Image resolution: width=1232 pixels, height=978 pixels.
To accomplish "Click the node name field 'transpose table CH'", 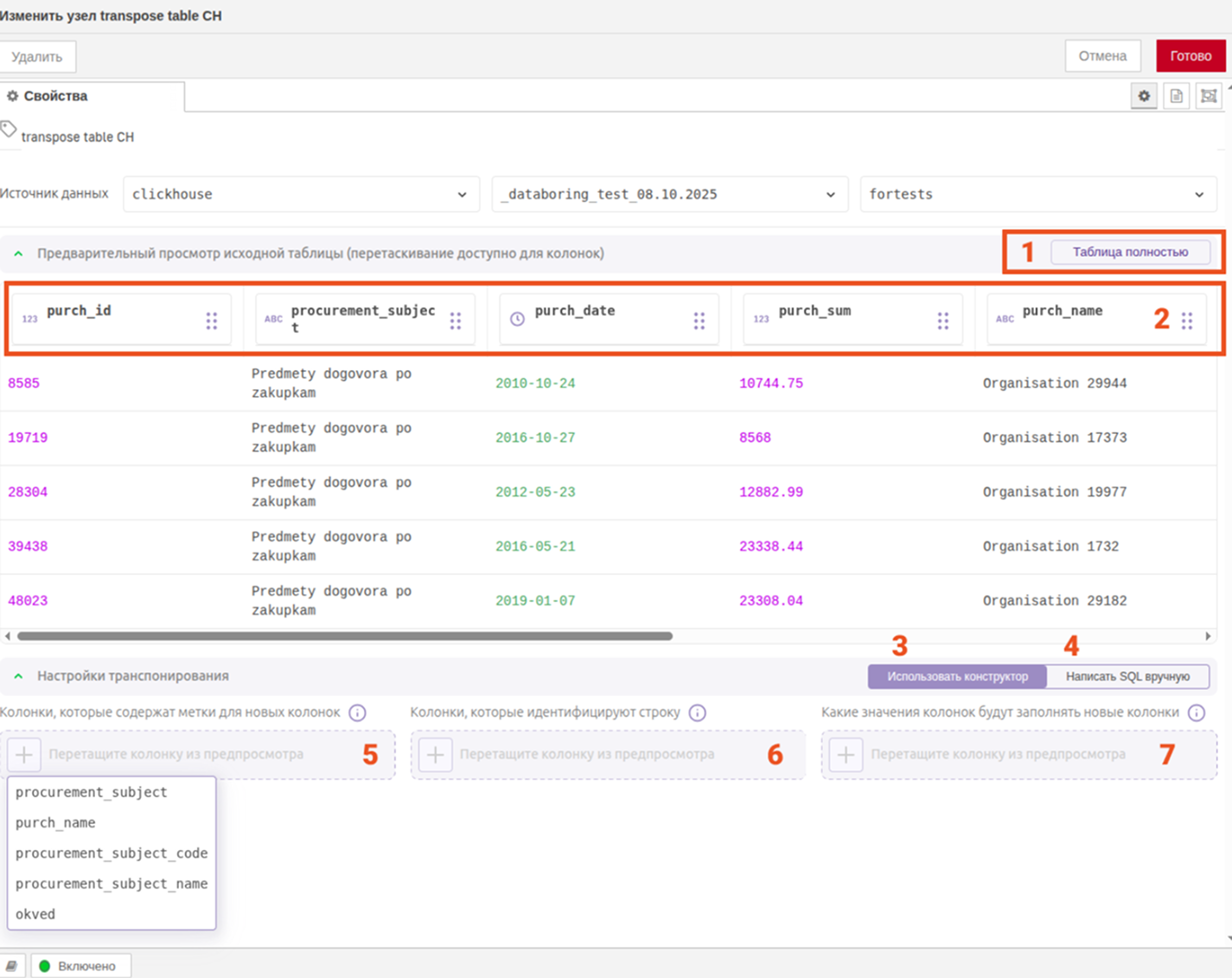I will coord(78,137).
